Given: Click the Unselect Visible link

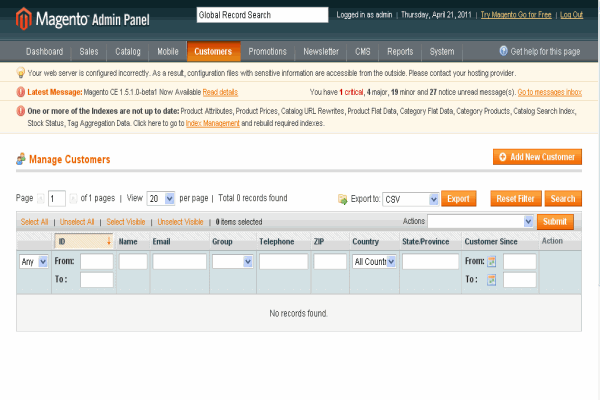Looking at the screenshot, I should [x=180, y=222].
